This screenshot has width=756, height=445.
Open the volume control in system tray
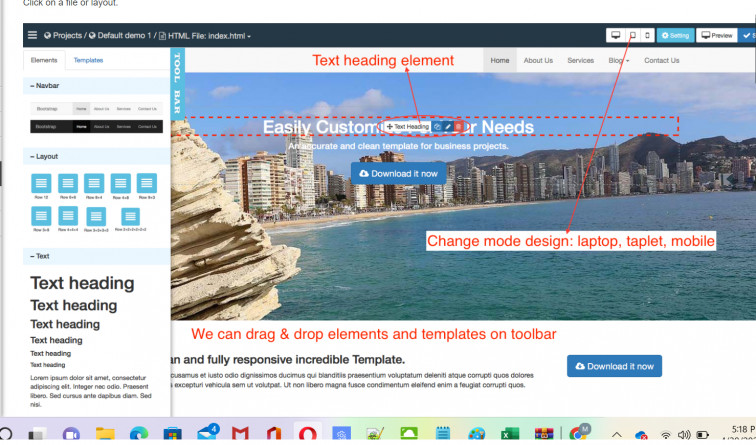click(684, 435)
